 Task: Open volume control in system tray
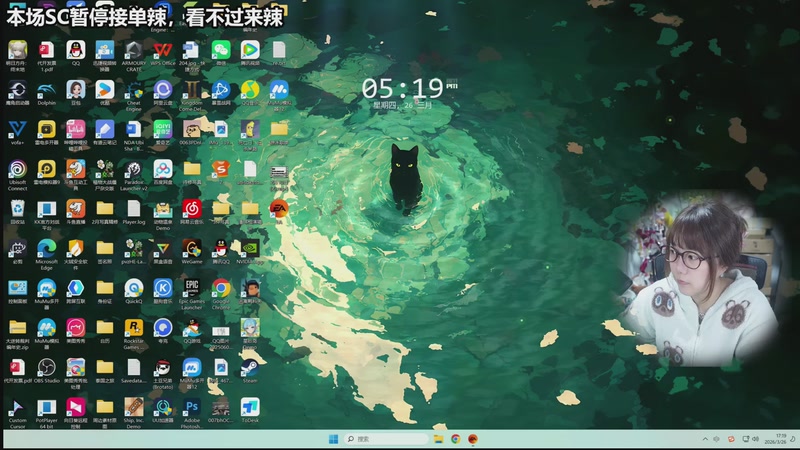tap(756, 439)
